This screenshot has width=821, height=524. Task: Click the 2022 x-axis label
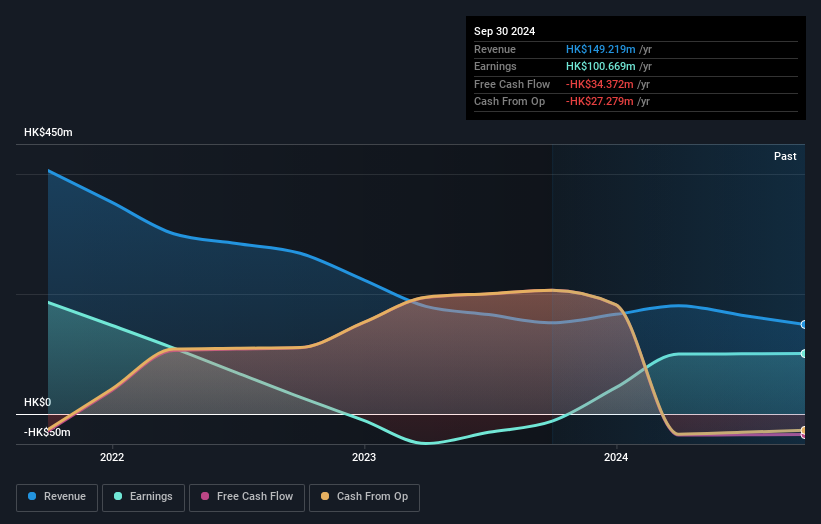[x=112, y=457]
